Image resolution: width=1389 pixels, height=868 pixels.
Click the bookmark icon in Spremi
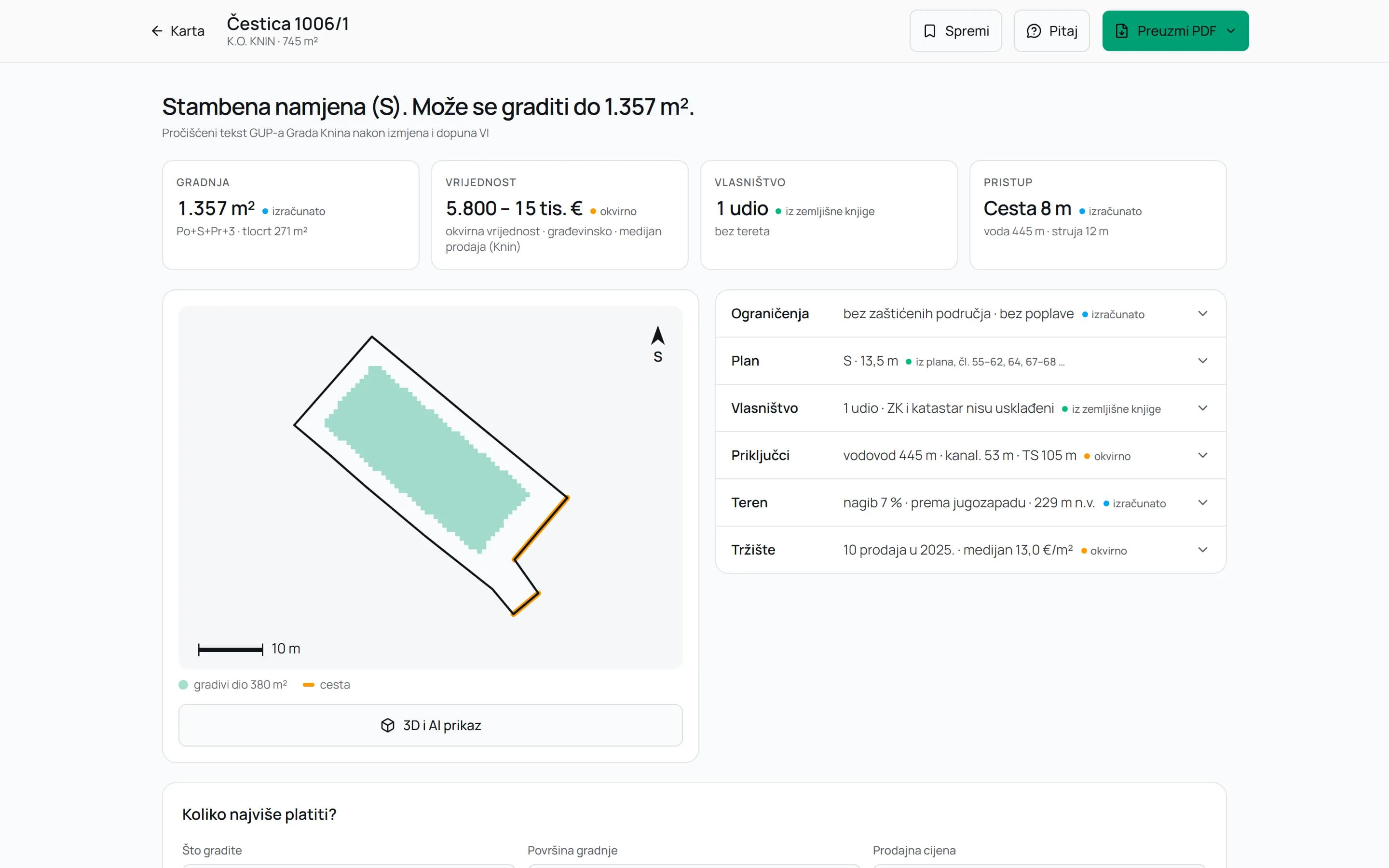point(929,31)
